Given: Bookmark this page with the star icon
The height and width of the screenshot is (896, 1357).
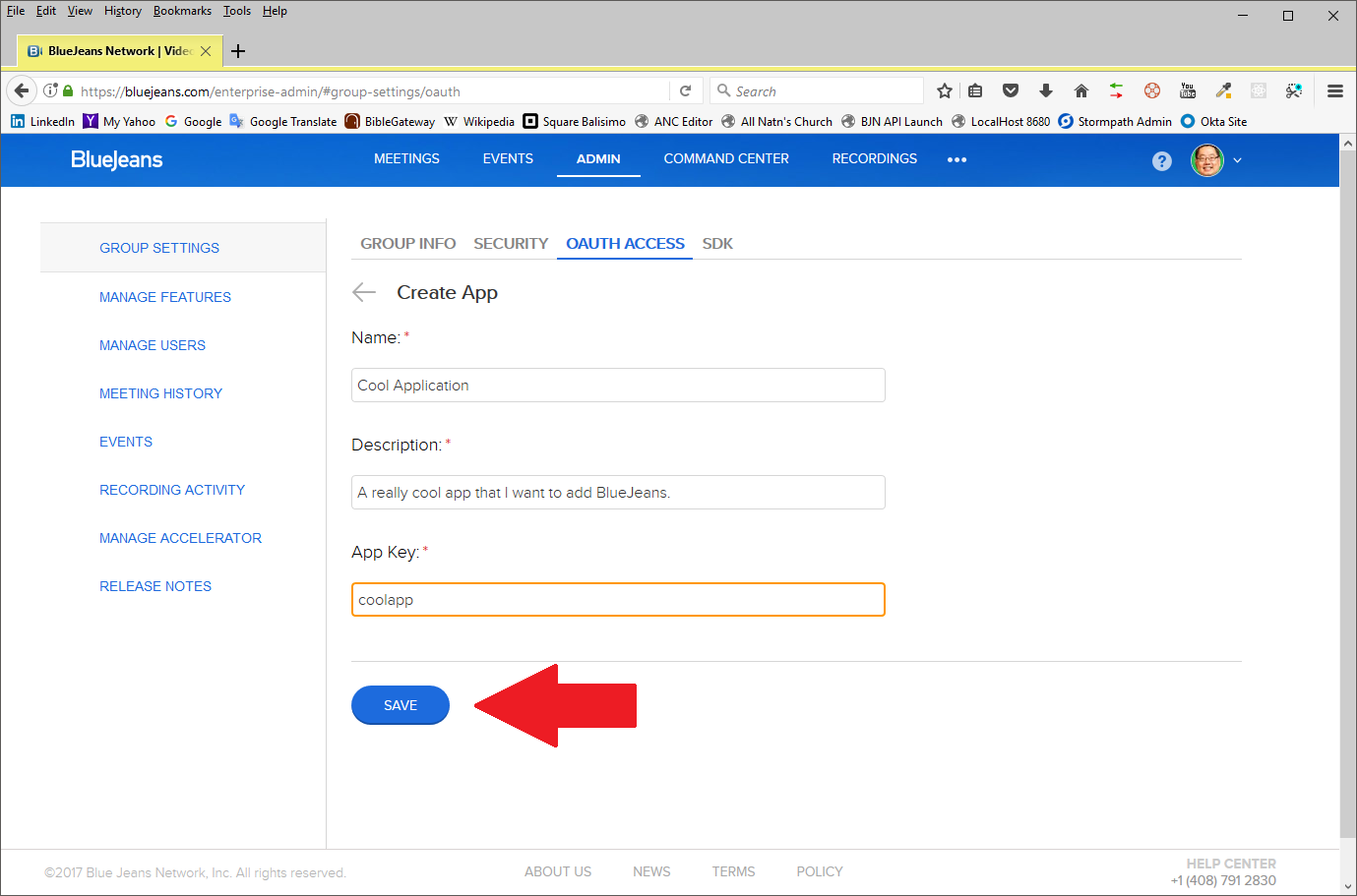Looking at the screenshot, I should [x=945, y=90].
